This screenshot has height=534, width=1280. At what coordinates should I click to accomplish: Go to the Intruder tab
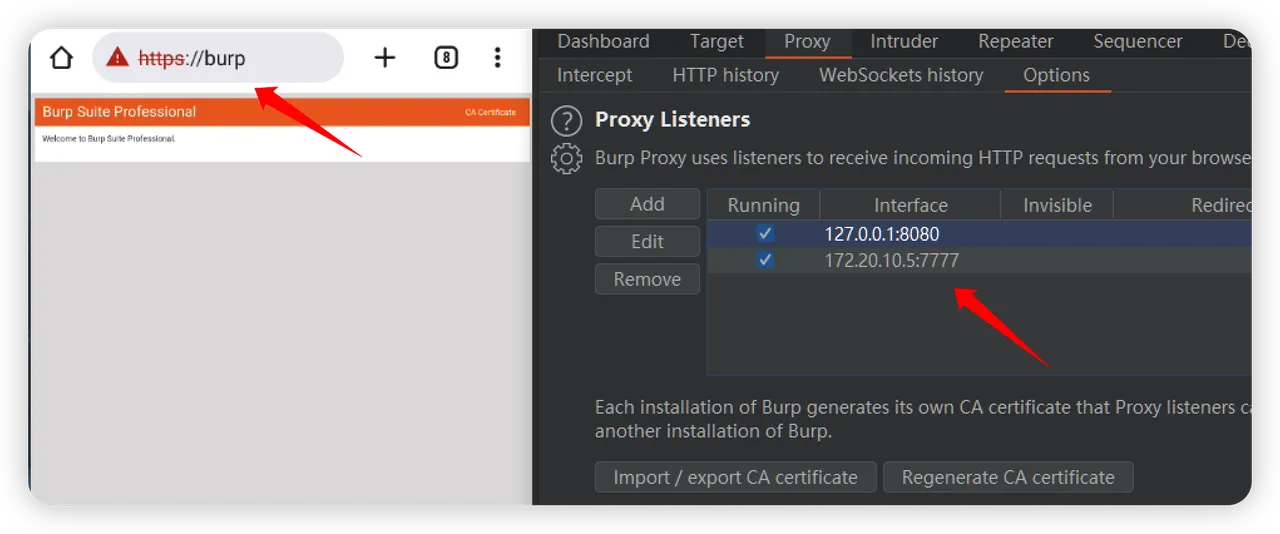click(x=903, y=42)
